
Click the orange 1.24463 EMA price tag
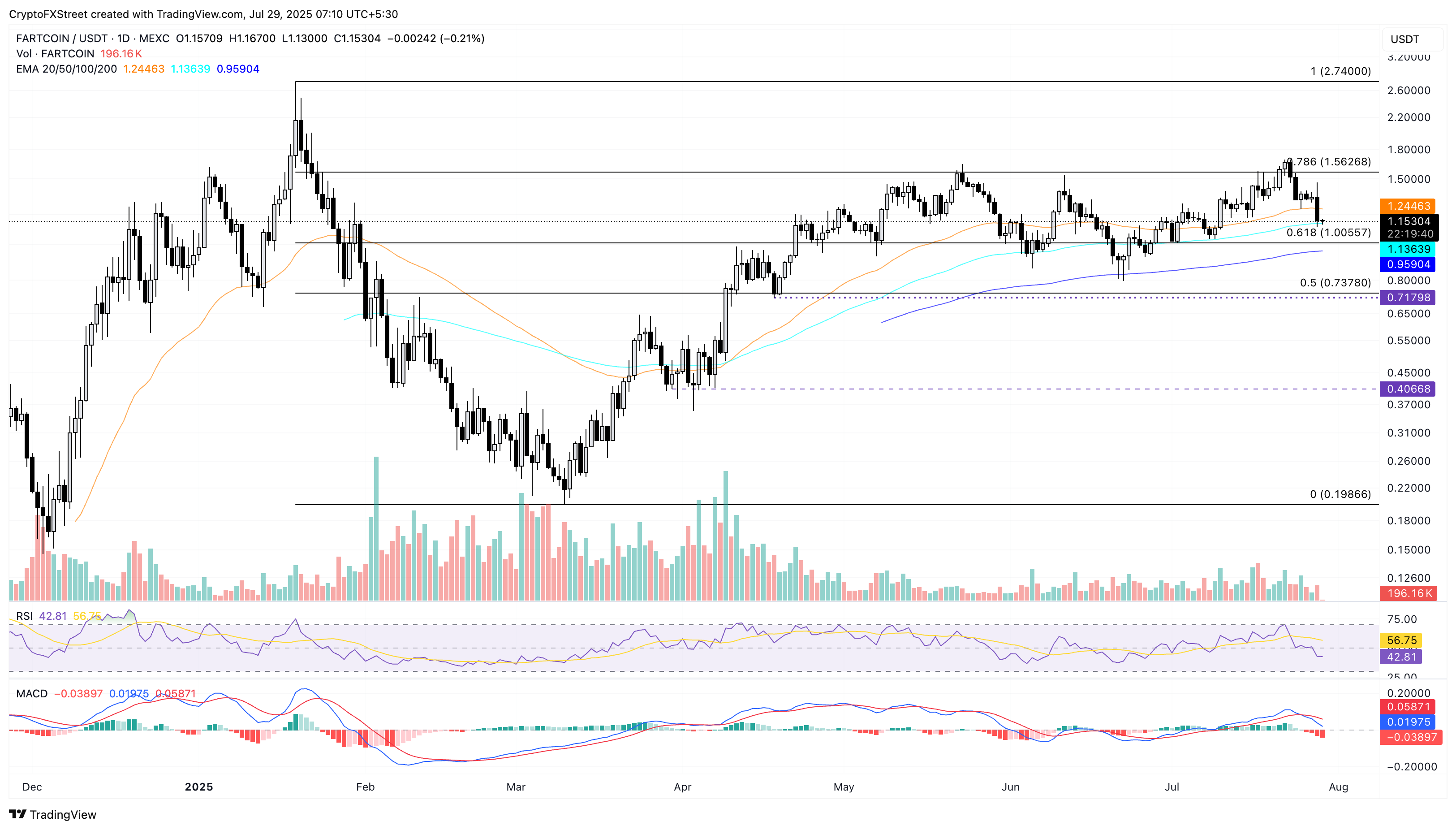(1408, 206)
